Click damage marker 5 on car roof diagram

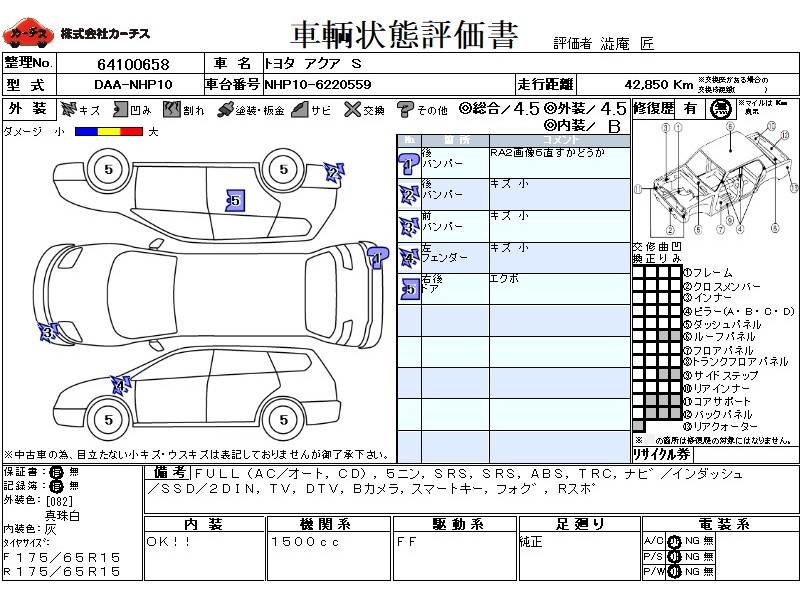(x=235, y=201)
